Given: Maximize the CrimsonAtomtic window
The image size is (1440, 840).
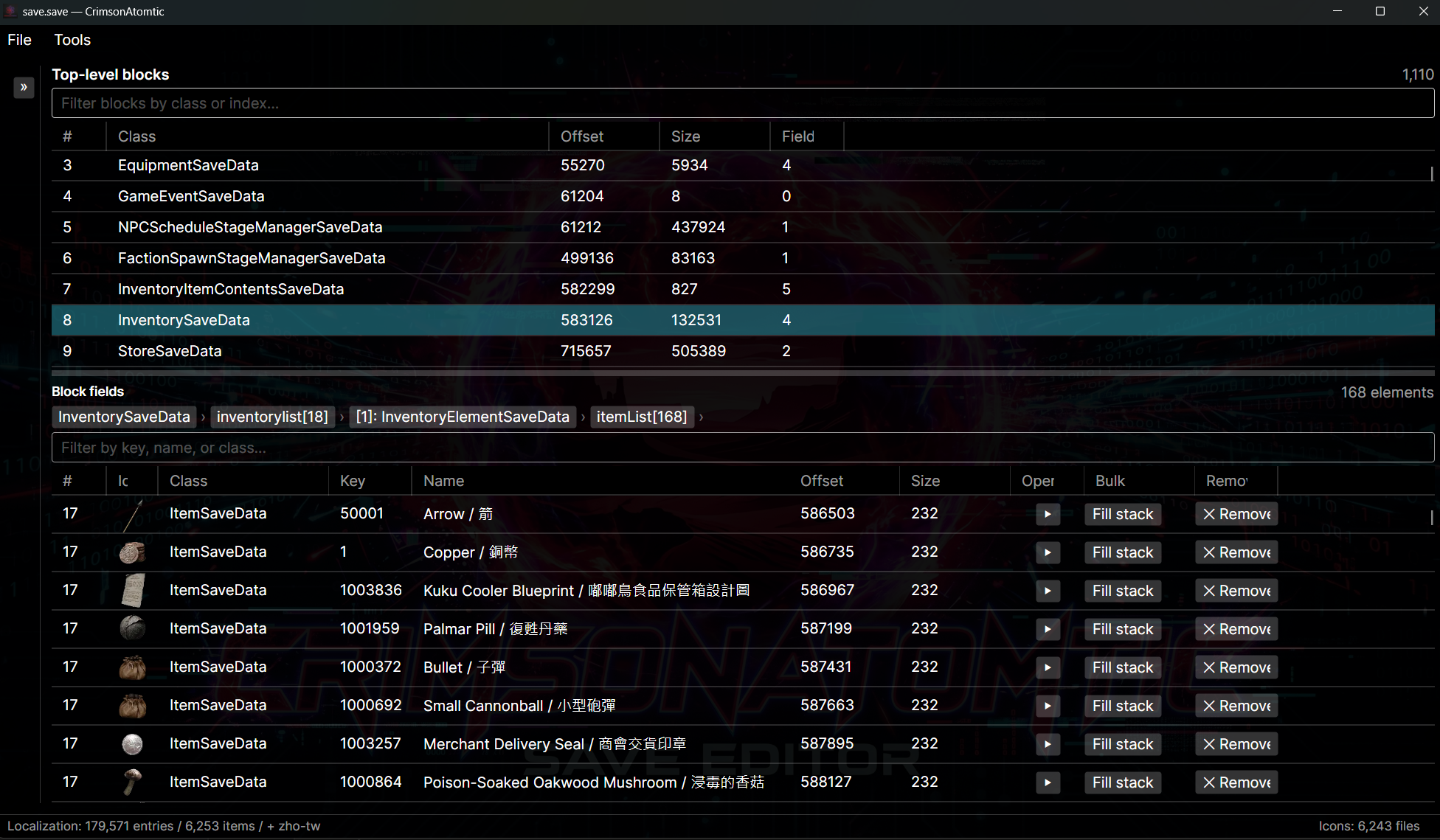Looking at the screenshot, I should click(x=1380, y=11).
